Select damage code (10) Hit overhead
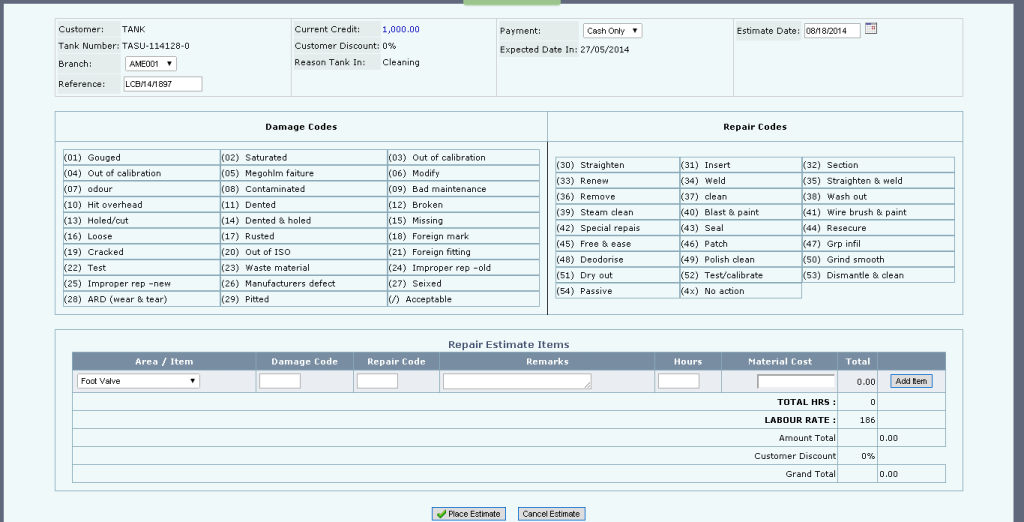Screen dimensions: 1024x522 coord(142,204)
